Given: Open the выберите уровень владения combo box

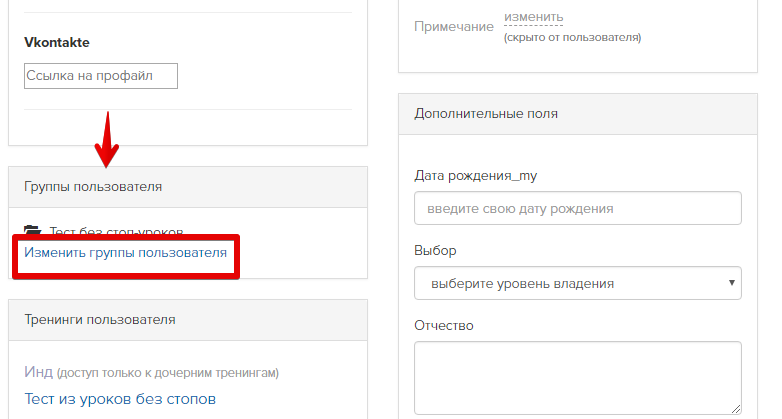Looking at the screenshot, I should click(x=578, y=283).
